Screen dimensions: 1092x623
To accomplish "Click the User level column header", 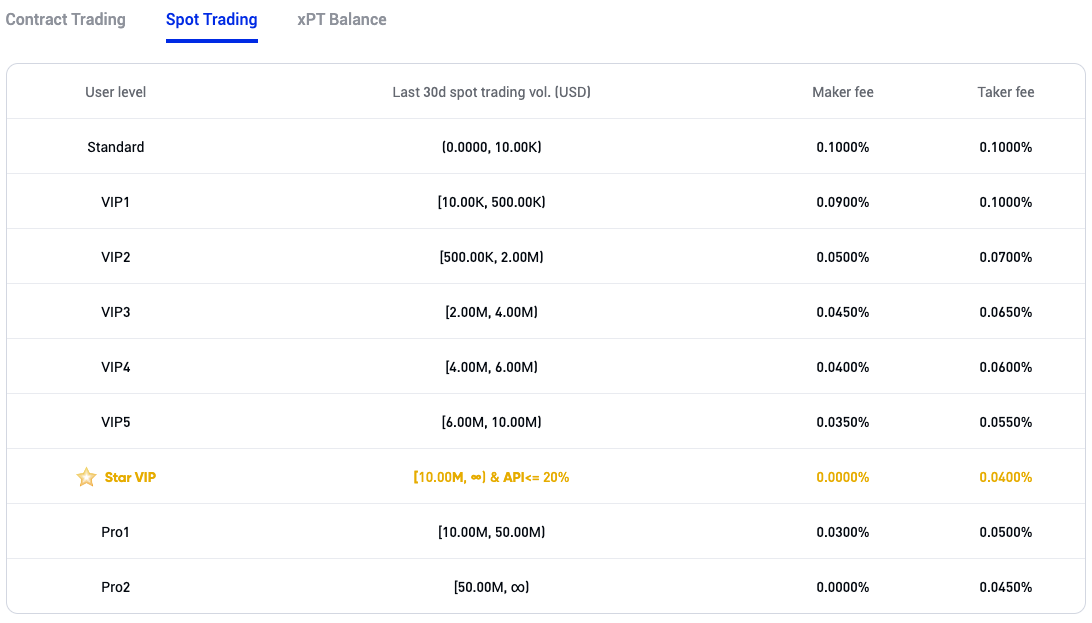I will coord(116,92).
